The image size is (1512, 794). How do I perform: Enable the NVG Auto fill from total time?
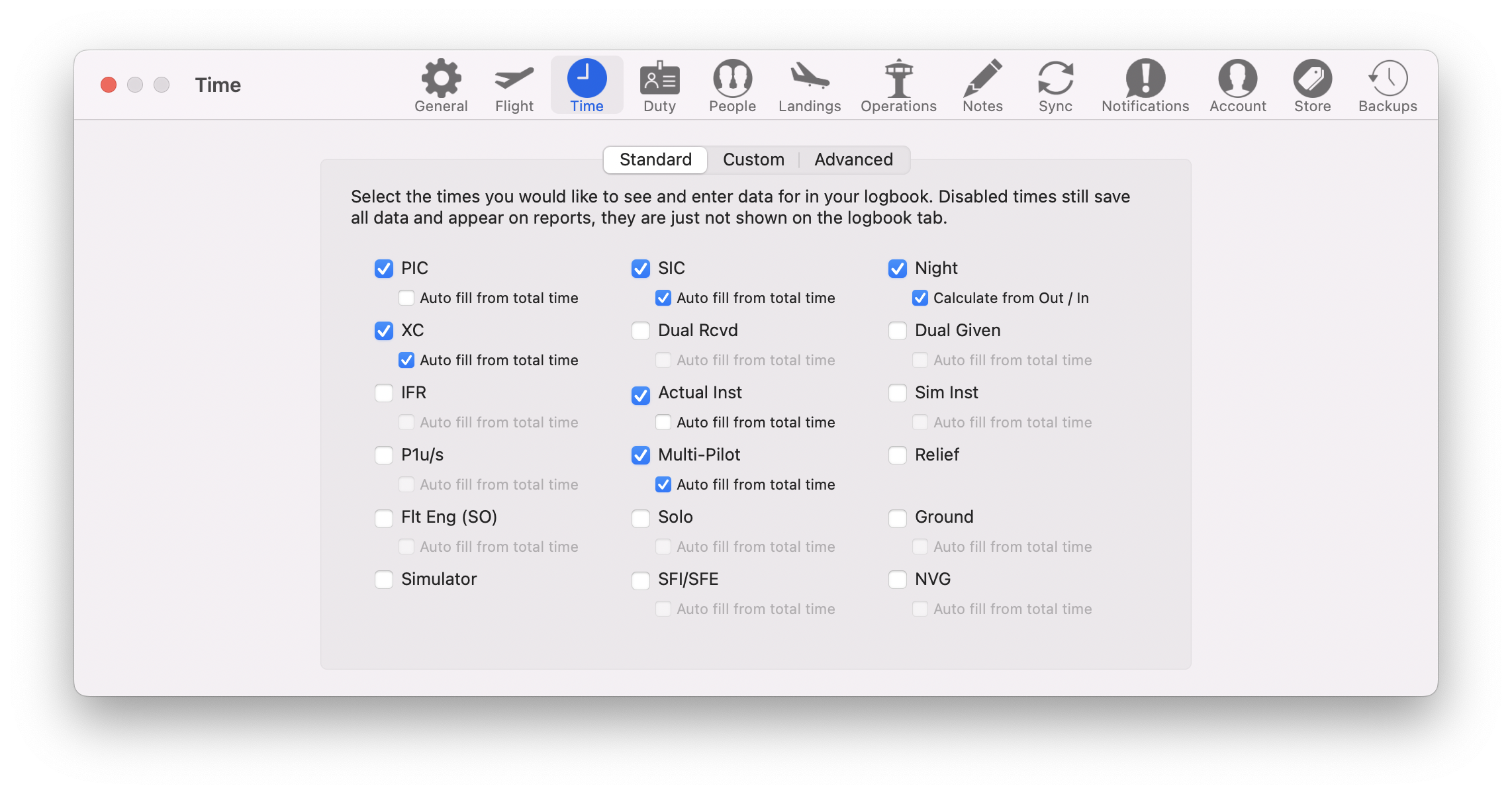pos(919,608)
